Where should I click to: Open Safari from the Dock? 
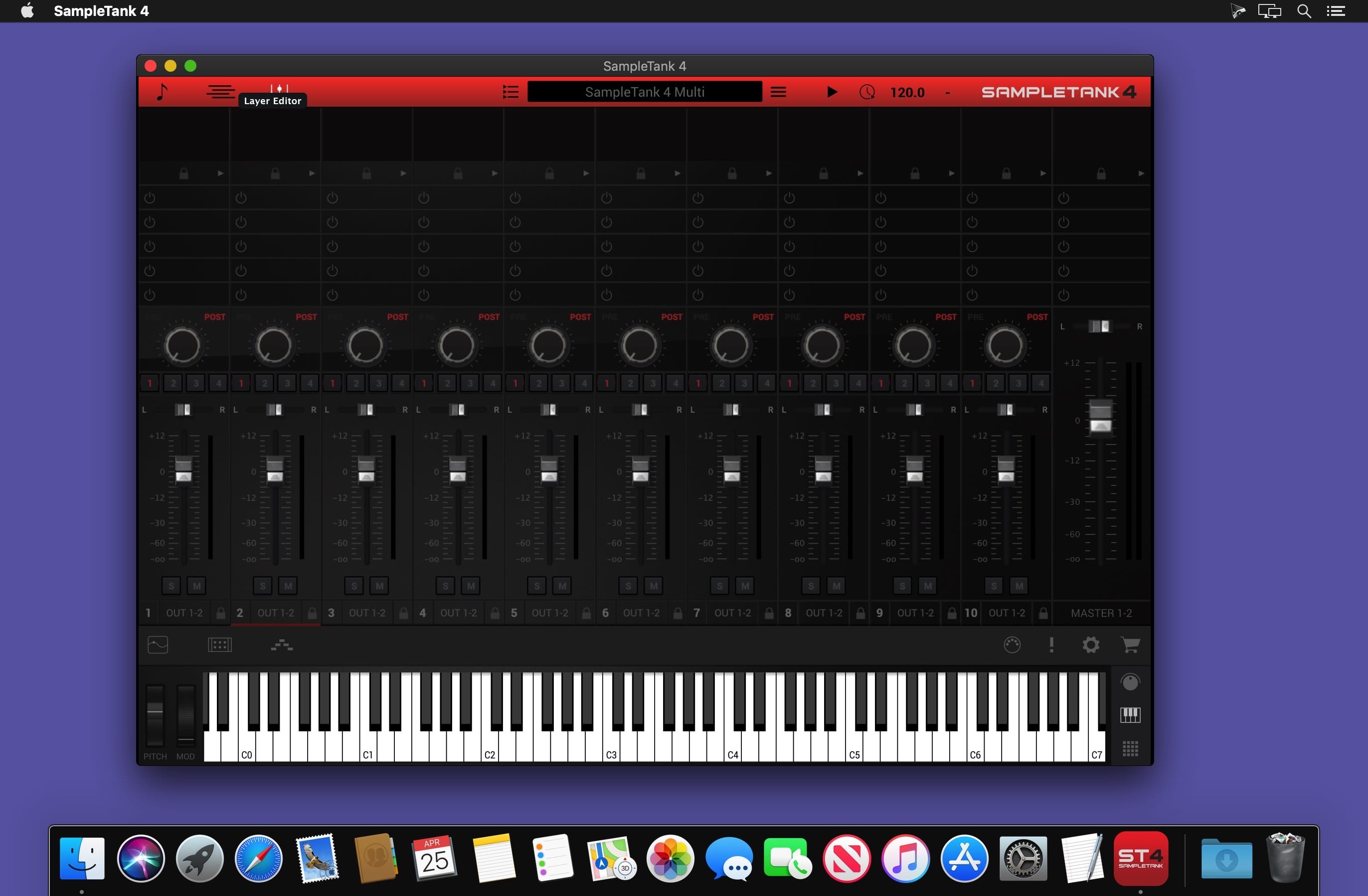(259, 859)
